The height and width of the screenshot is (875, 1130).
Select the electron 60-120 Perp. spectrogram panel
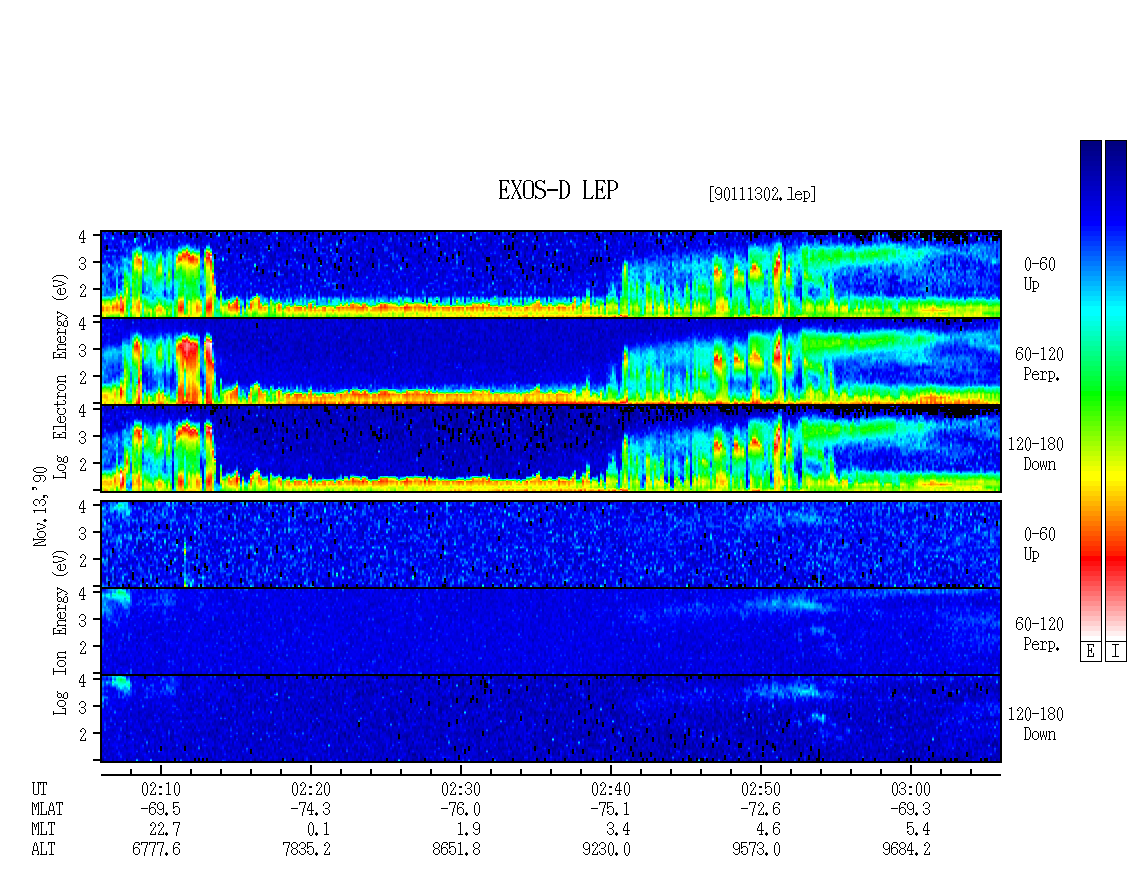(x=551, y=361)
